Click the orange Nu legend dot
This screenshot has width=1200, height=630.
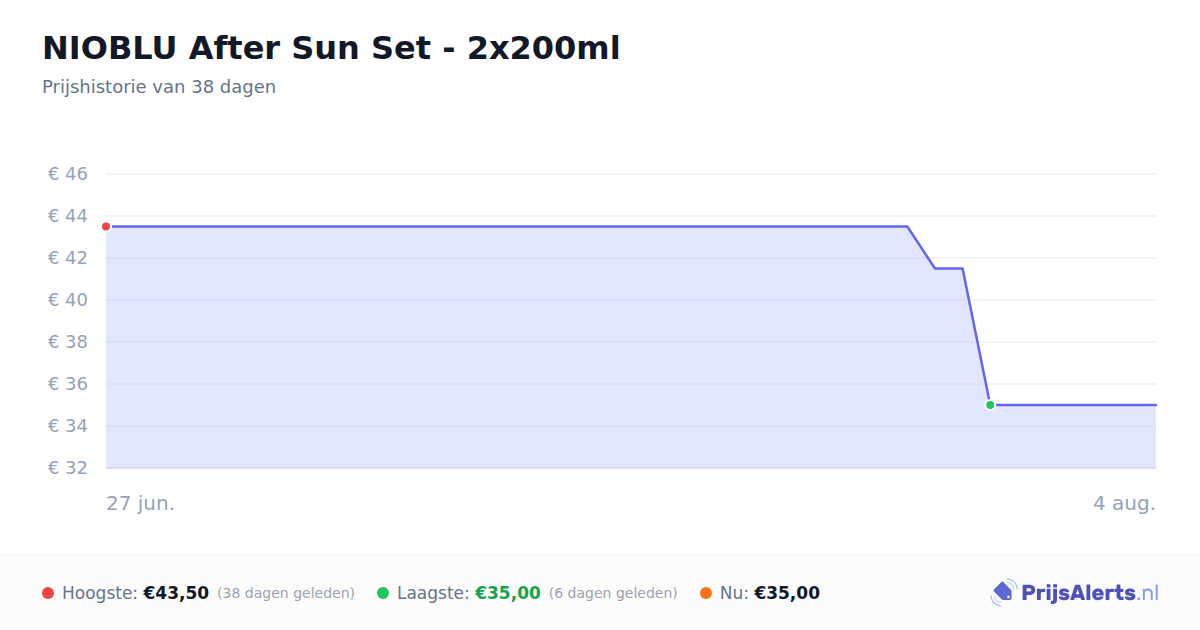tap(706, 593)
